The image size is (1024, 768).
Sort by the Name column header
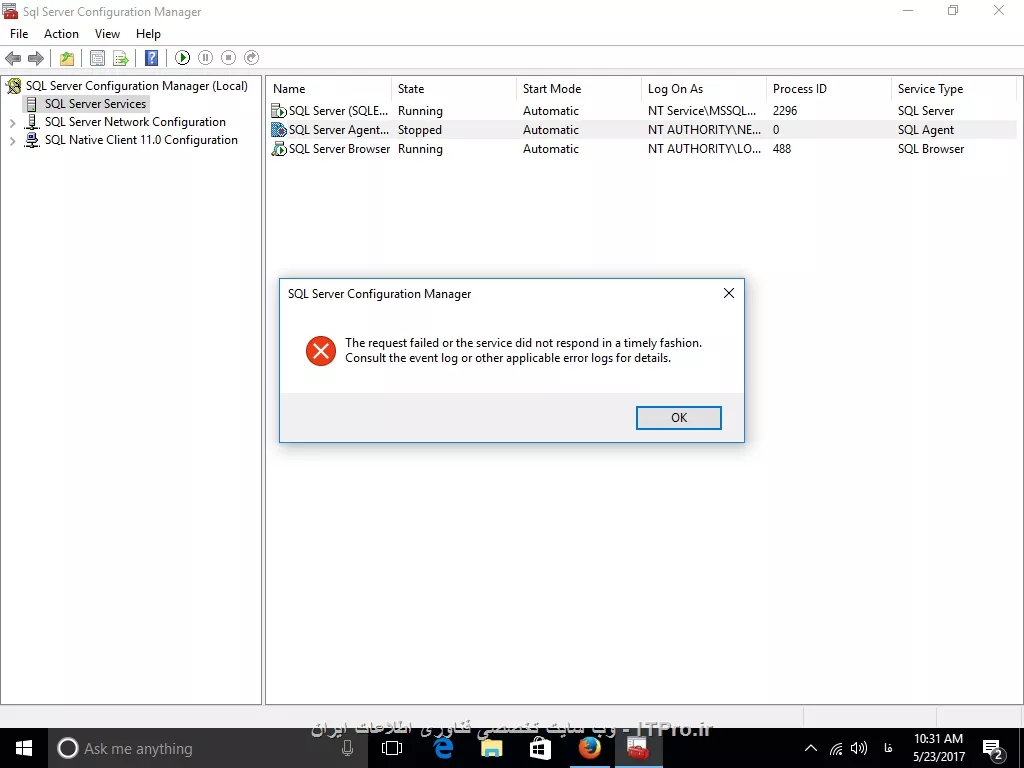[328, 89]
